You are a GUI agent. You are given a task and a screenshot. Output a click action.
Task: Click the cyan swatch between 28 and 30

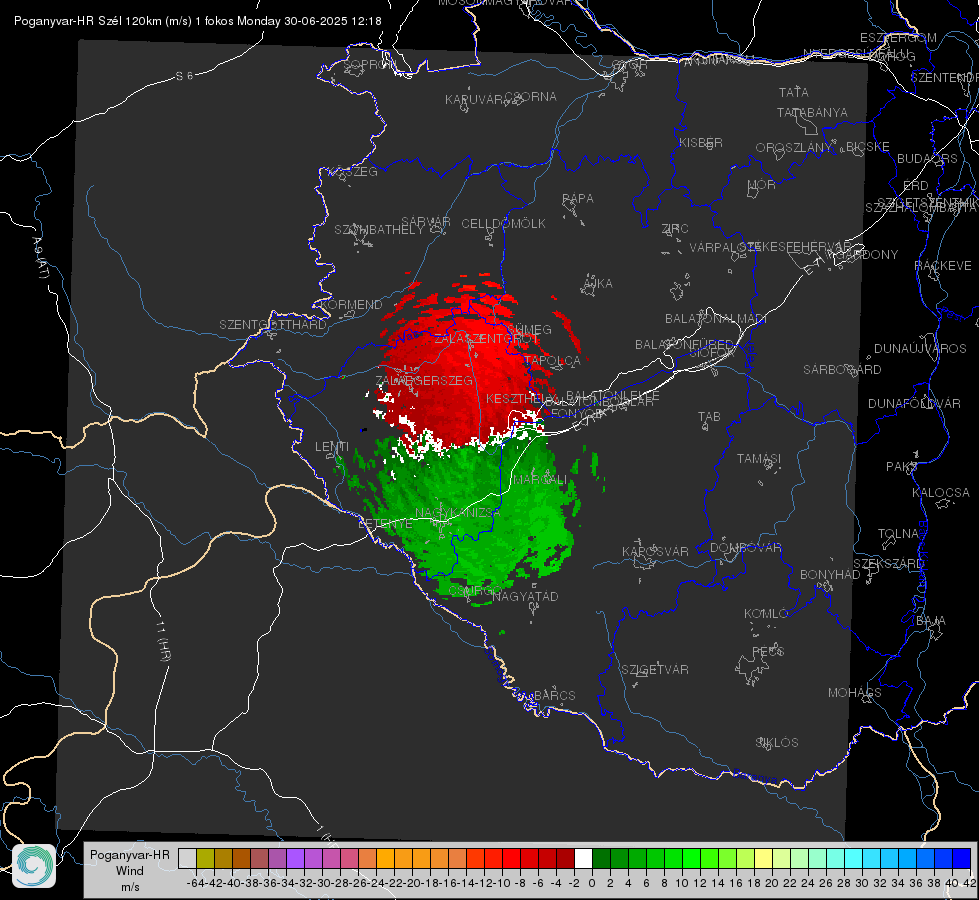point(854,858)
